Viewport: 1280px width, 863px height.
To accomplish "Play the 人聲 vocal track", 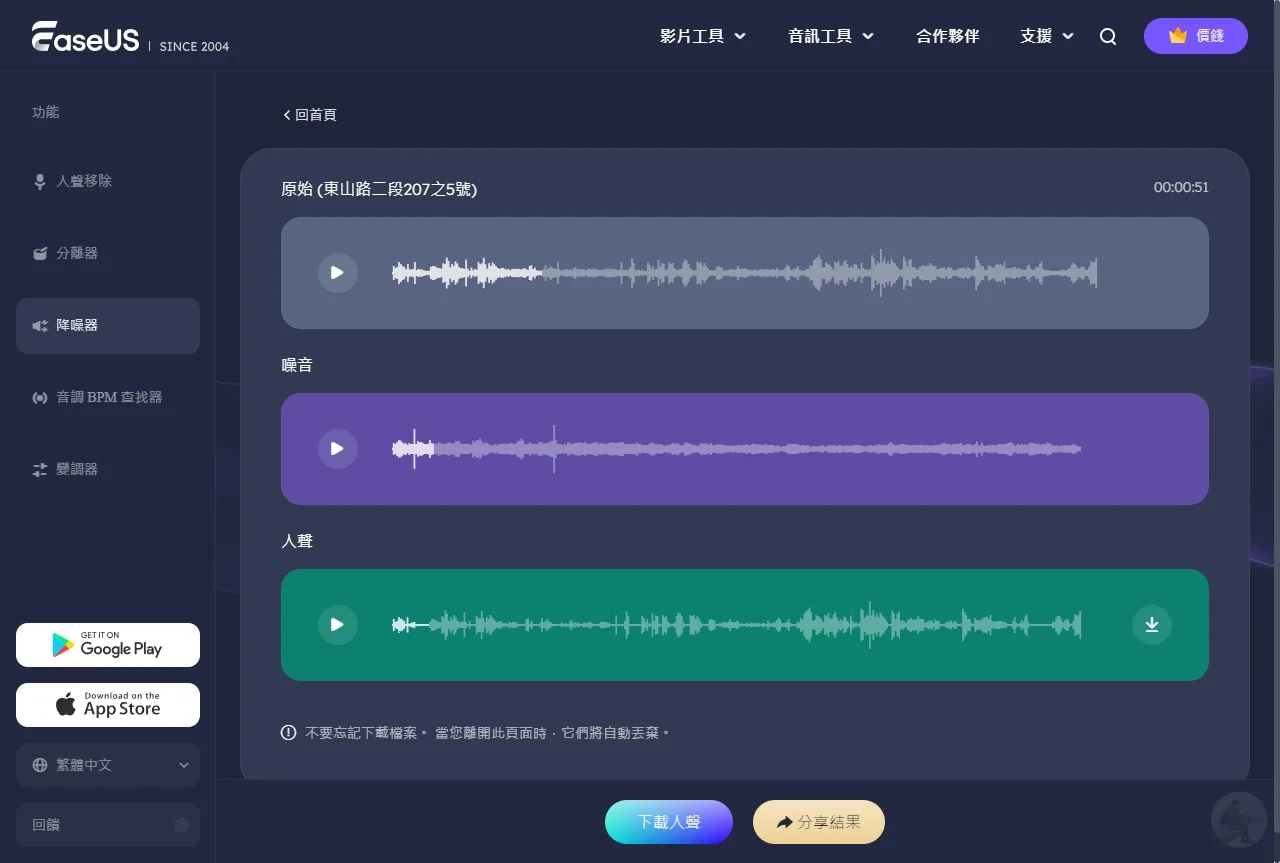I will coord(338,625).
